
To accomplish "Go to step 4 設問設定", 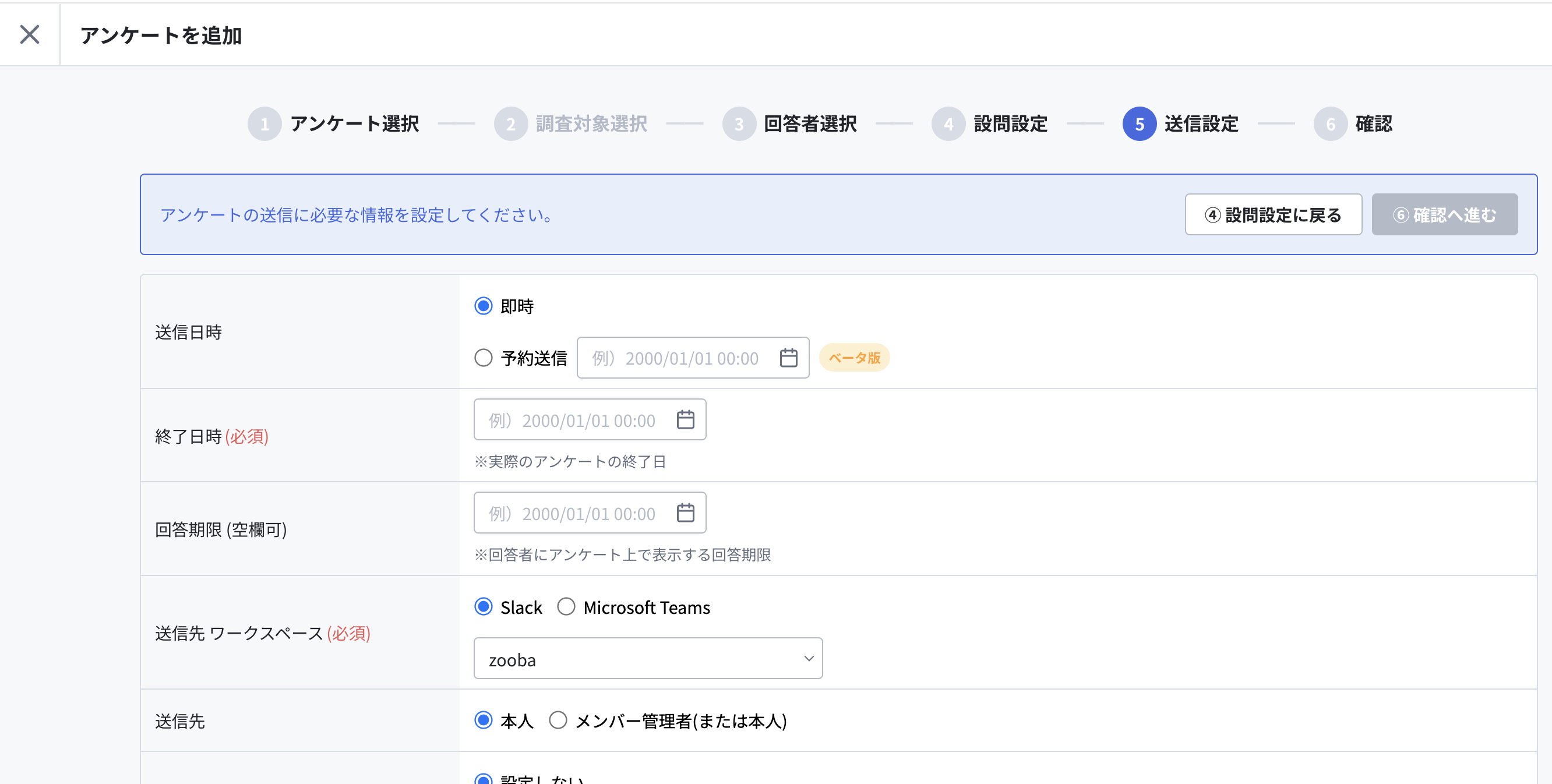I will coord(989,124).
